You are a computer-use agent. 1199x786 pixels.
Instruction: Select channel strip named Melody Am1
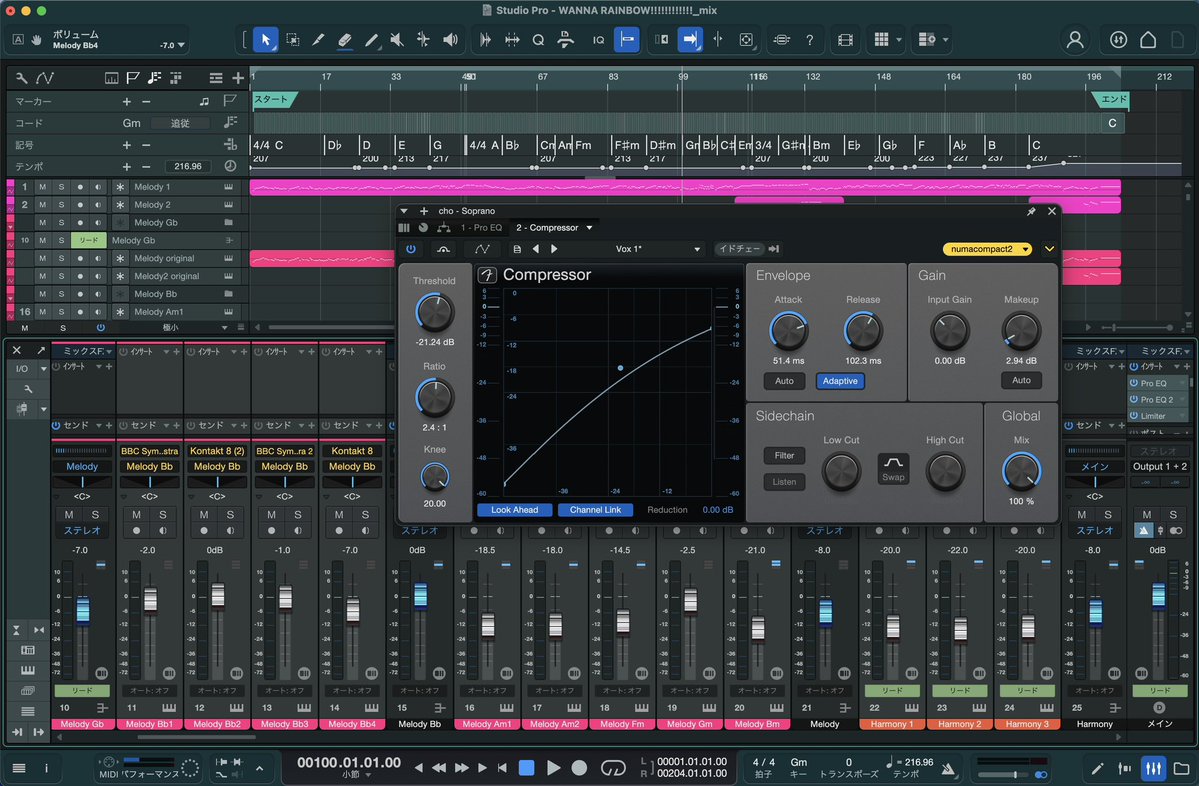click(486, 724)
